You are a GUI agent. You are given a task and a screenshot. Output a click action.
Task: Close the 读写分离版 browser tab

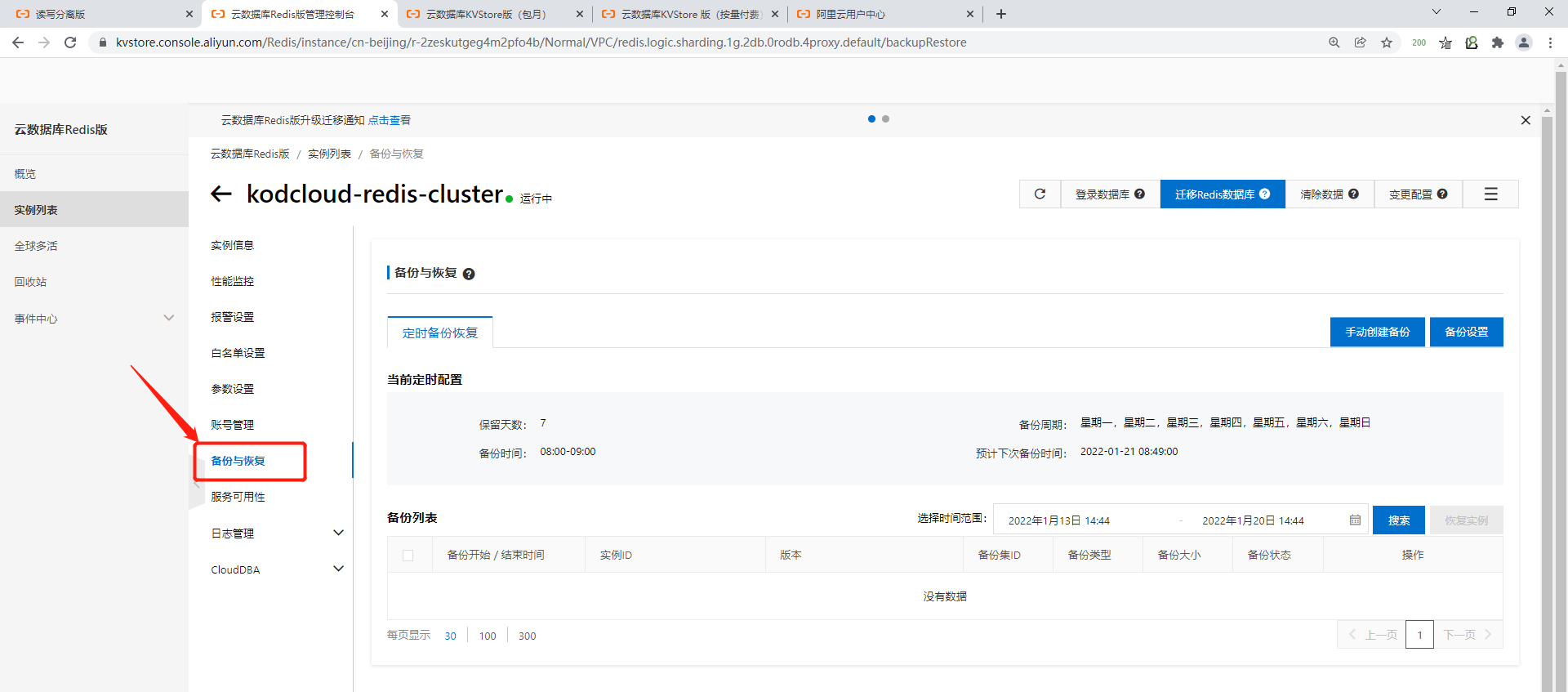click(189, 14)
